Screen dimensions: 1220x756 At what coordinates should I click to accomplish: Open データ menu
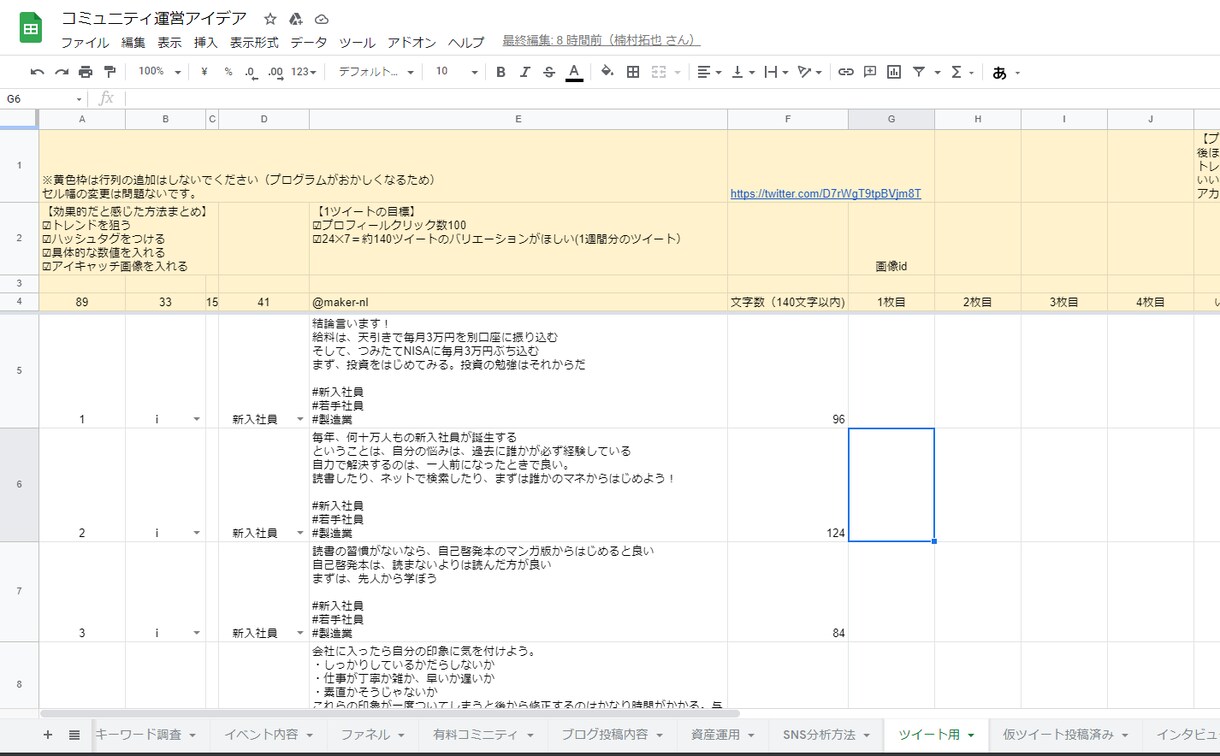(x=309, y=42)
